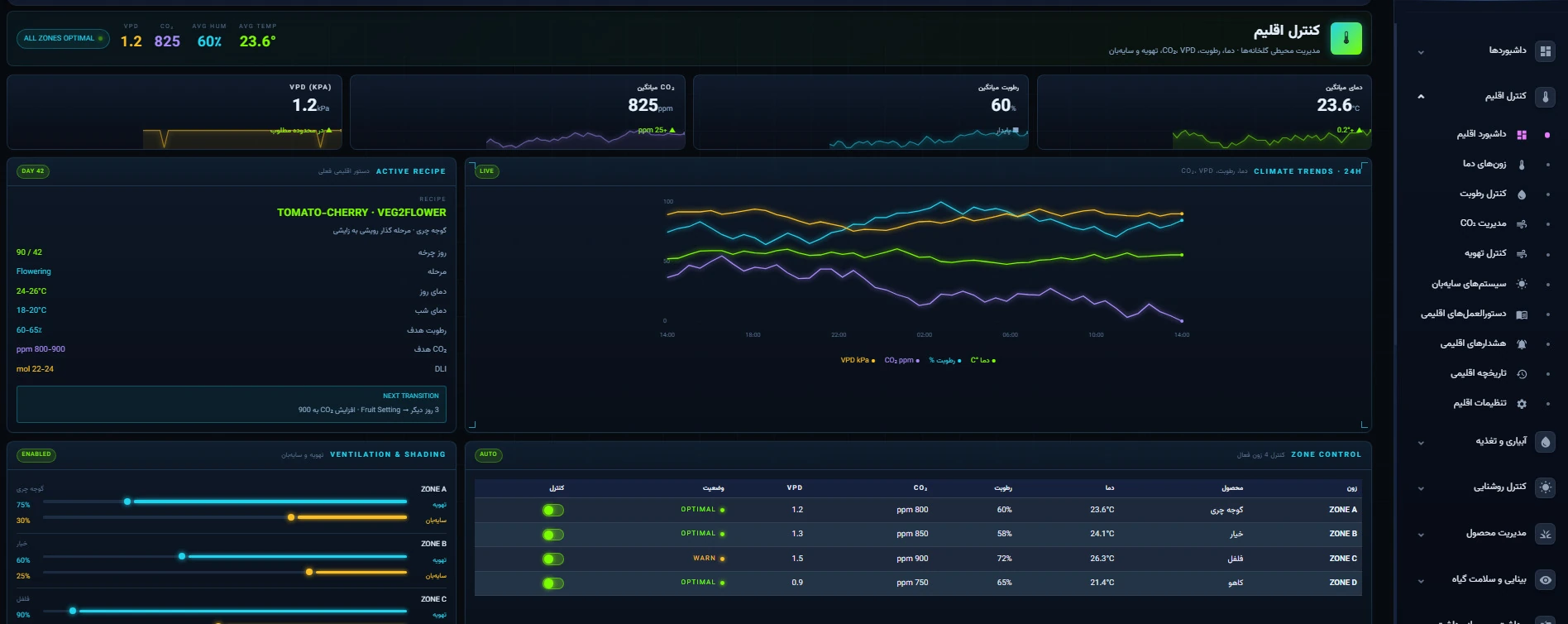Click the WARN status in ZONE C row
The width and height of the screenshot is (1568, 624).
(x=709, y=559)
